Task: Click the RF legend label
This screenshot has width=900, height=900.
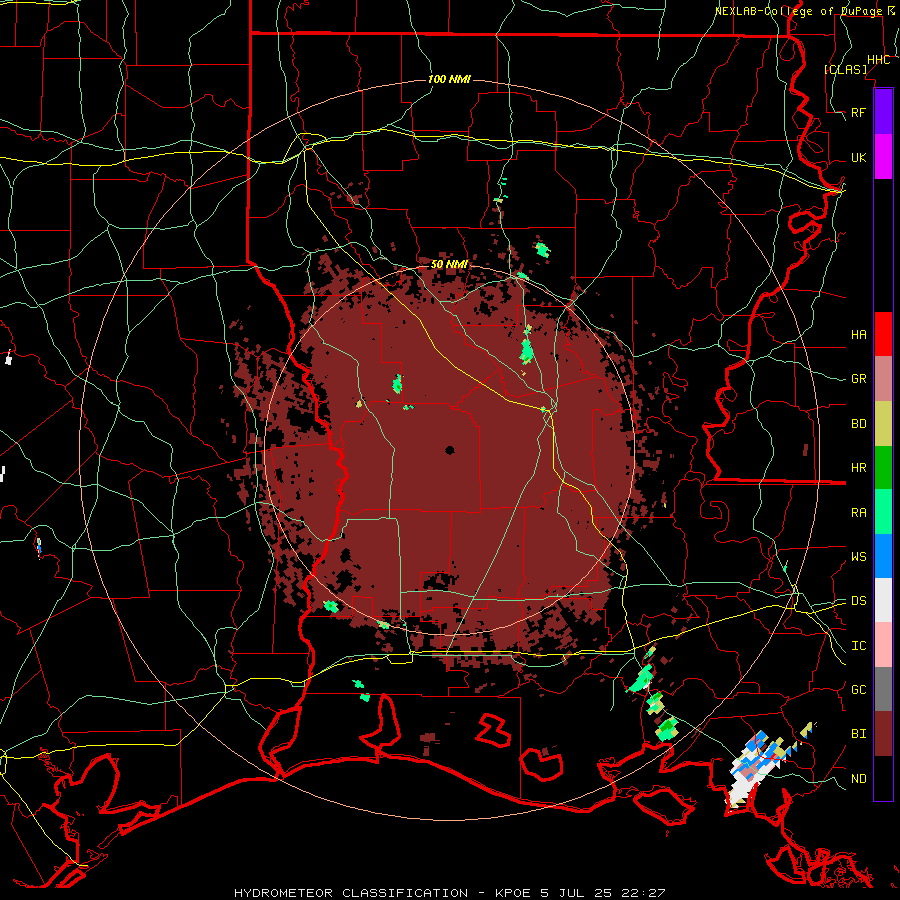Action: 858,112
